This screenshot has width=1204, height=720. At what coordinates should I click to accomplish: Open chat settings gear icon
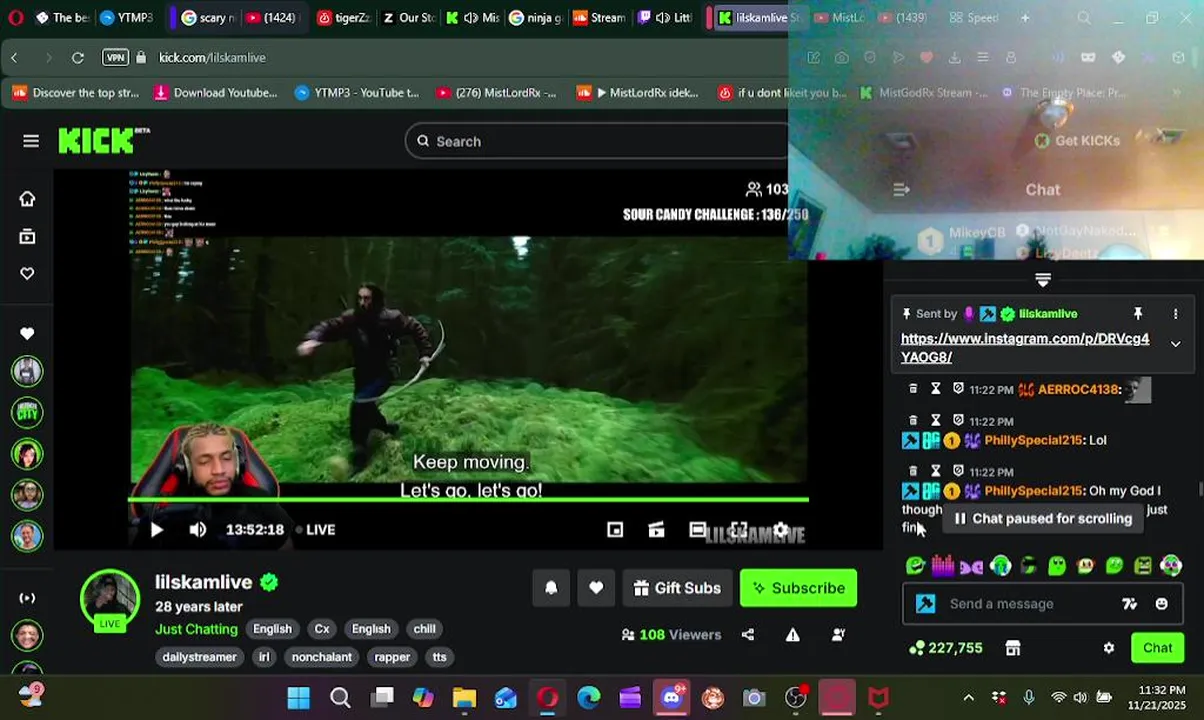(1109, 648)
